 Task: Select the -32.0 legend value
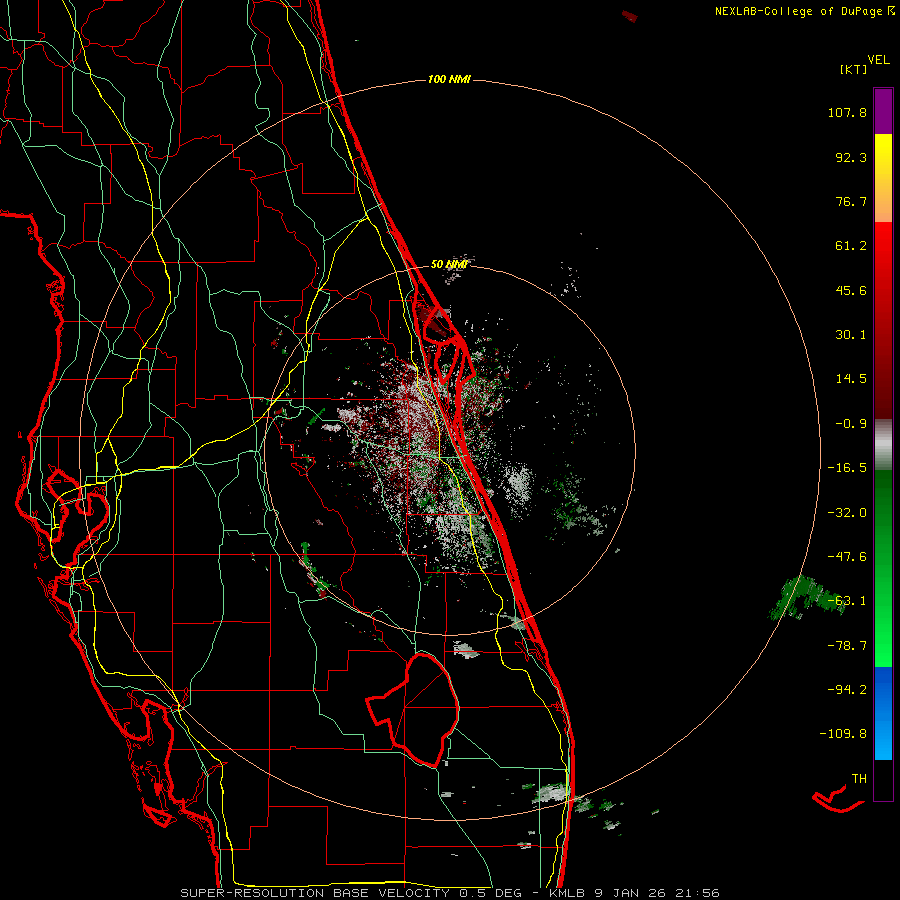(847, 513)
